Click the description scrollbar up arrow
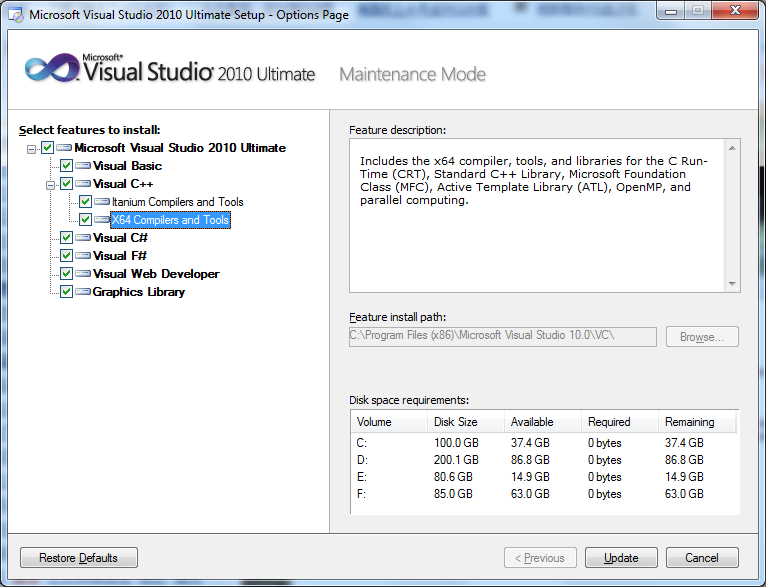This screenshot has height=587, width=766. [x=732, y=148]
